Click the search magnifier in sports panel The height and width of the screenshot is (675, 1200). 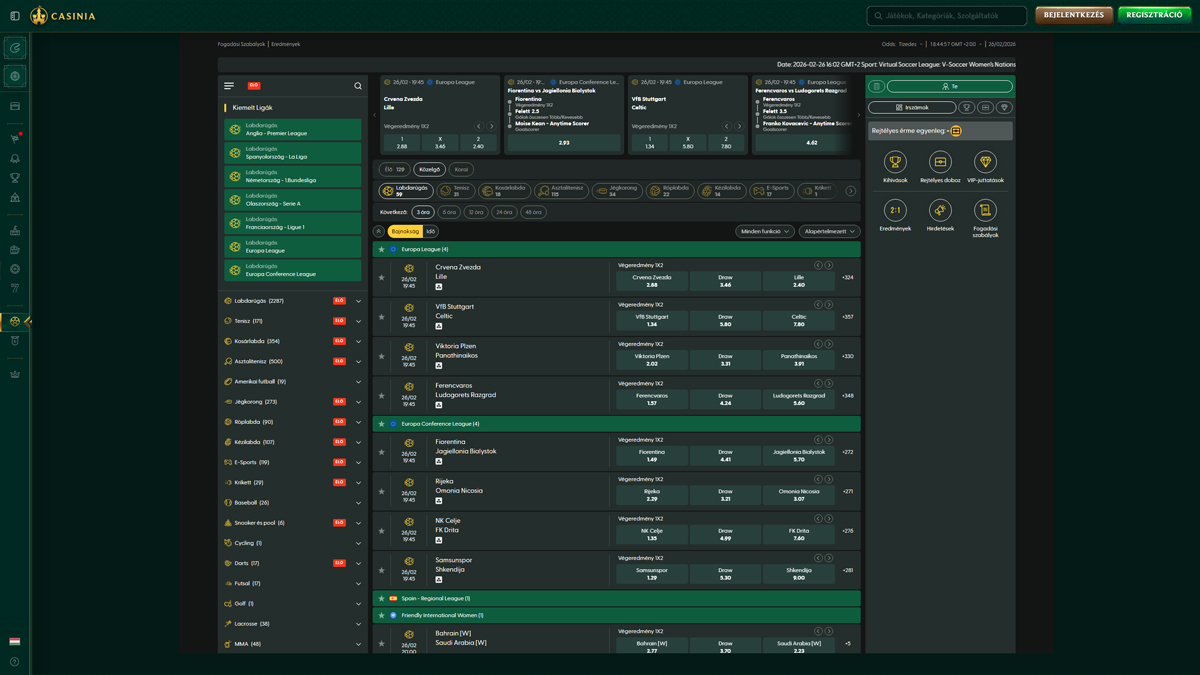(358, 86)
